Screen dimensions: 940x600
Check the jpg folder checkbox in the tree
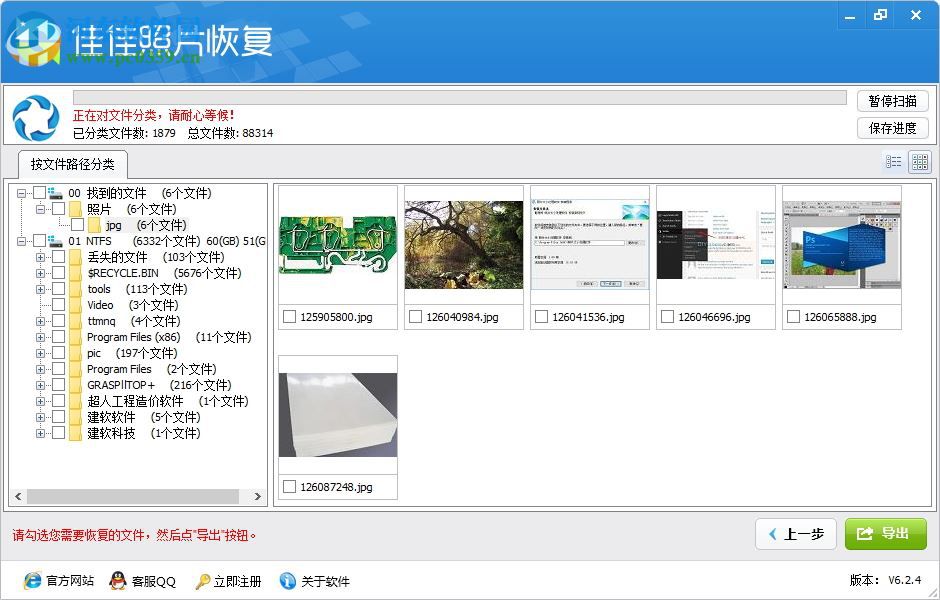pyautogui.click(x=76, y=224)
